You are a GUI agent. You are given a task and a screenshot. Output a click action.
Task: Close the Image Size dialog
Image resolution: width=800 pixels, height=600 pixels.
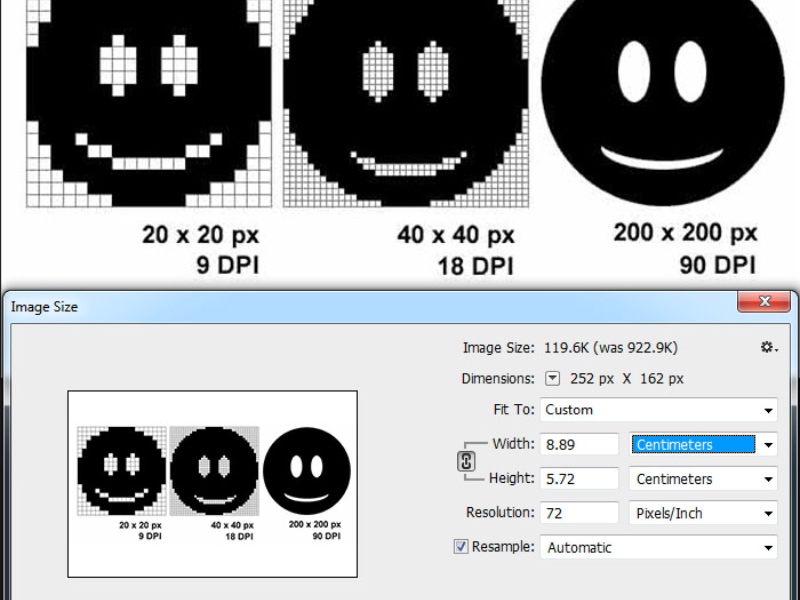tap(765, 302)
